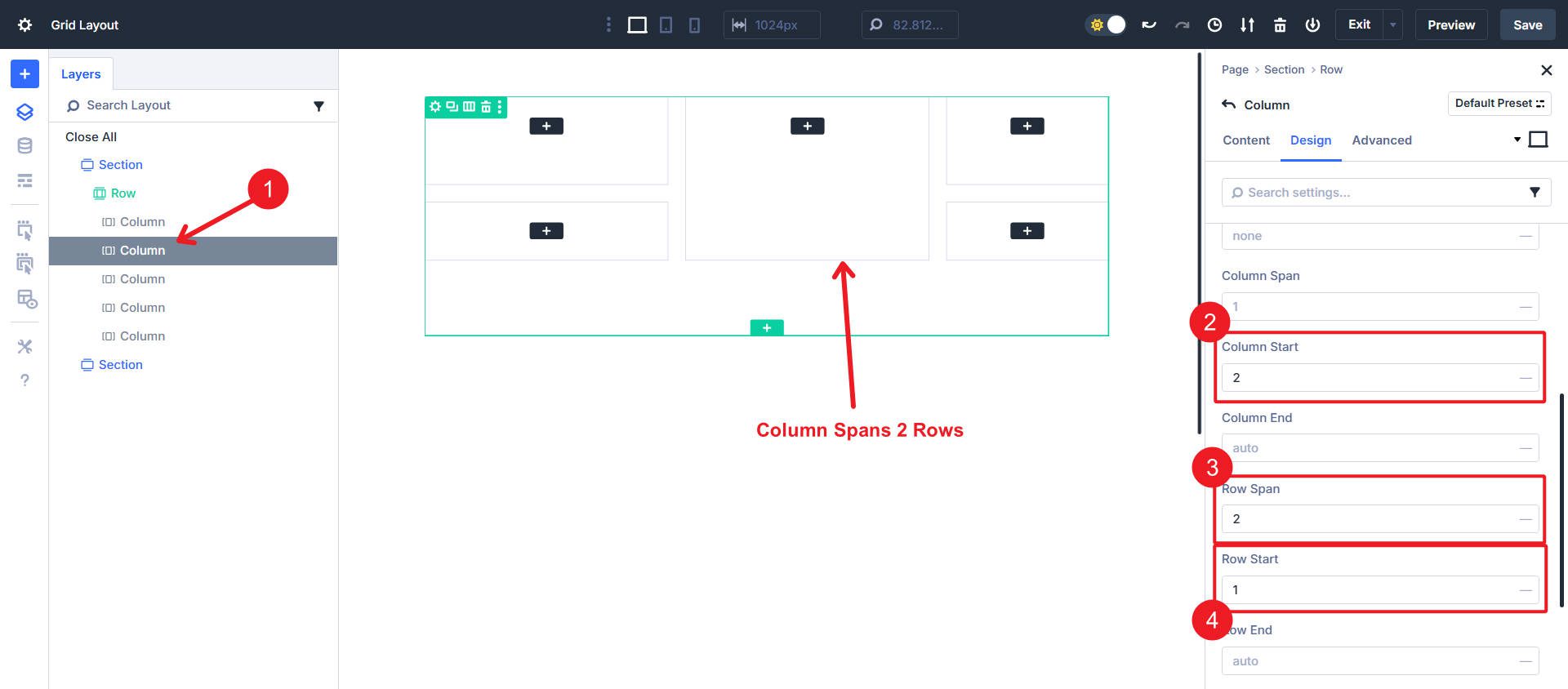Switch to the Advanced tab
Viewport: 1568px width, 689px height.
pyautogui.click(x=1381, y=140)
